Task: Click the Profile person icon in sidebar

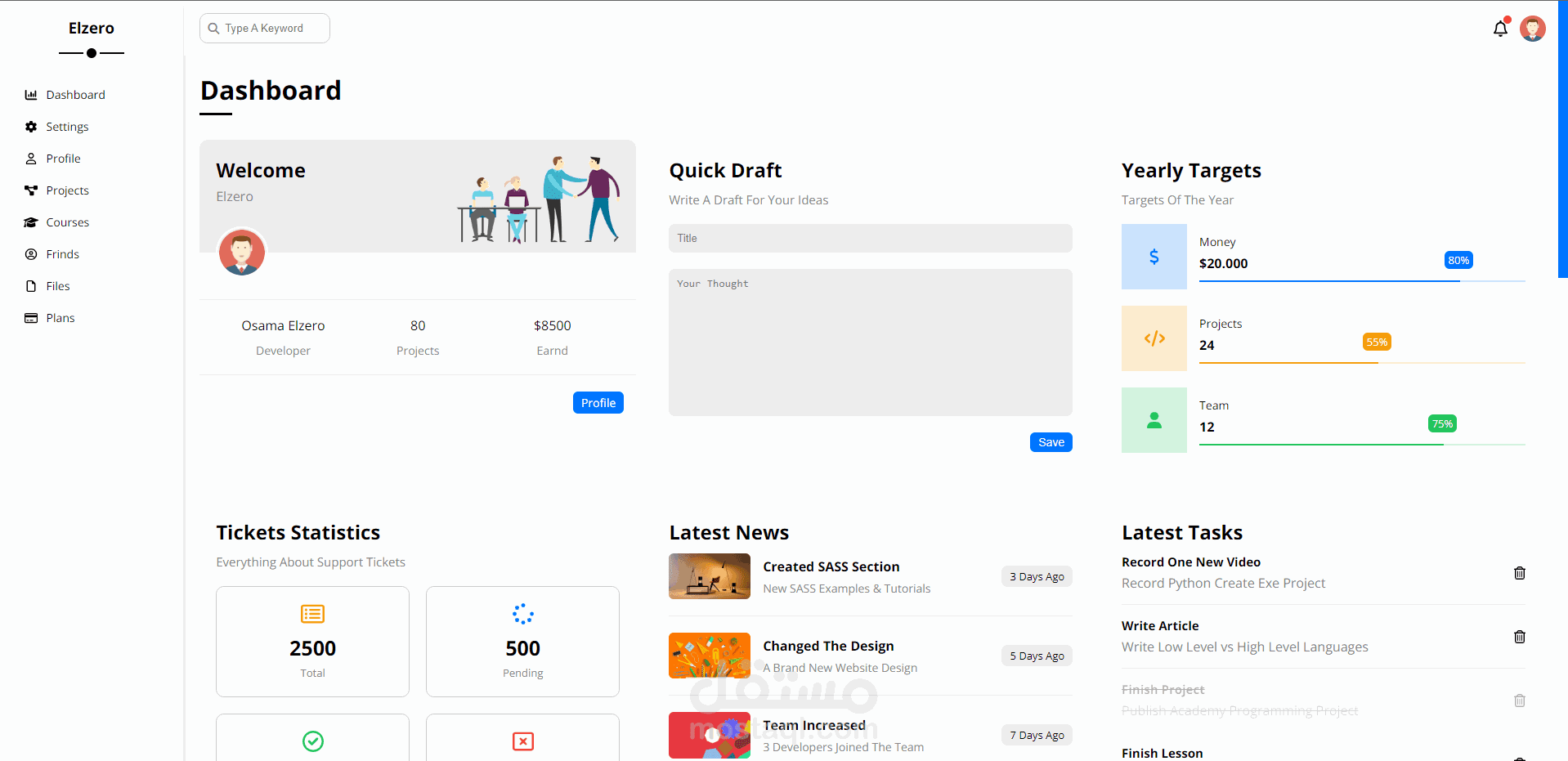Action: coord(31,159)
